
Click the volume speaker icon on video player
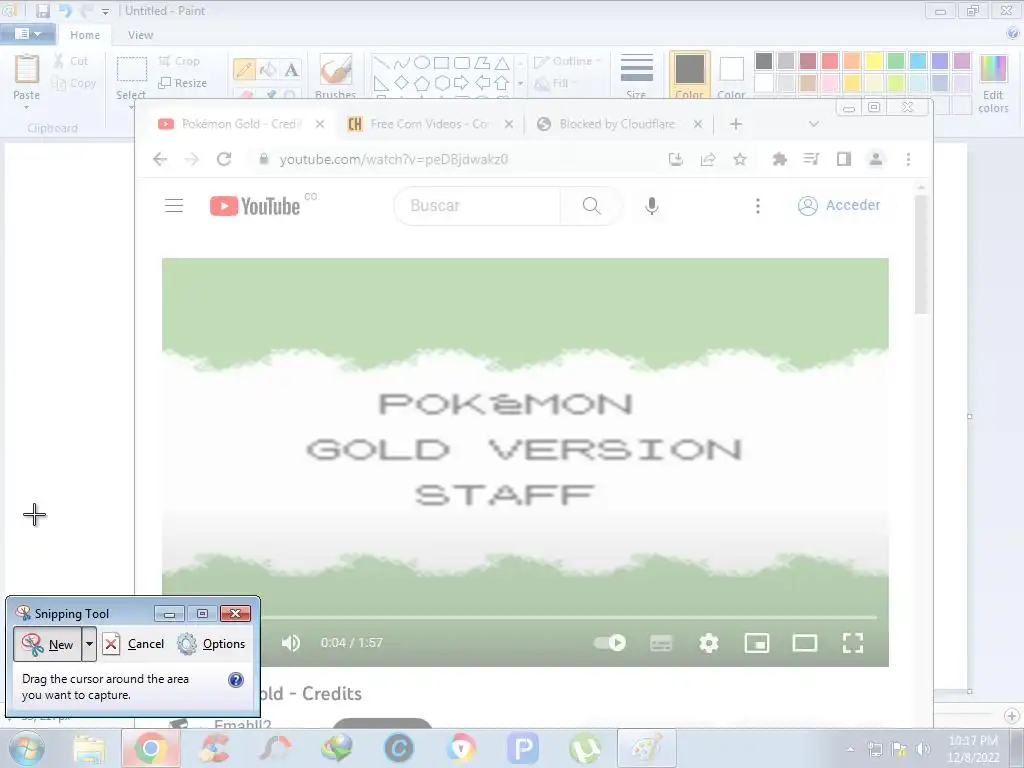[x=291, y=643]
